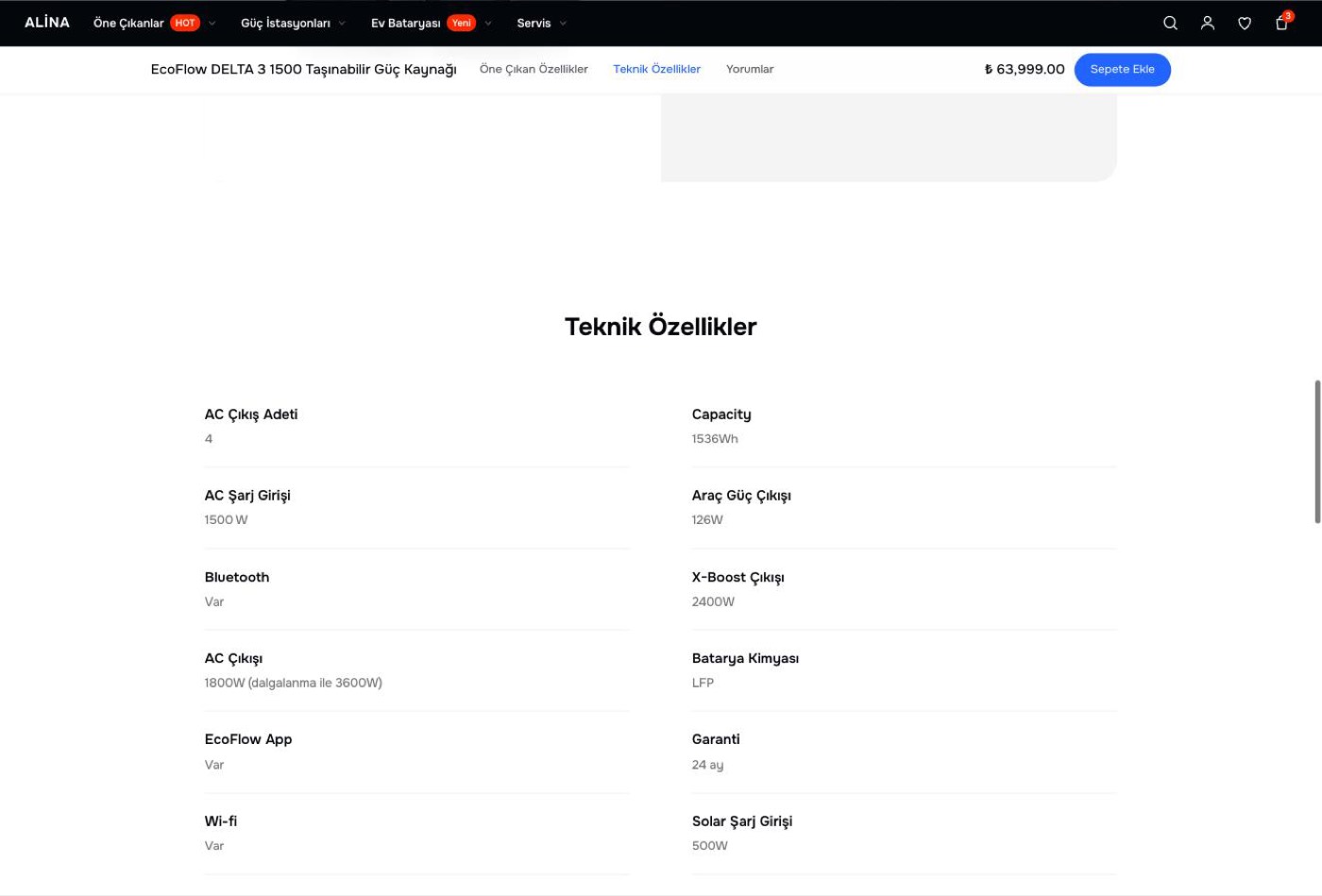Open the Öne Çıkanlar menu

click(x=128, y=23)
